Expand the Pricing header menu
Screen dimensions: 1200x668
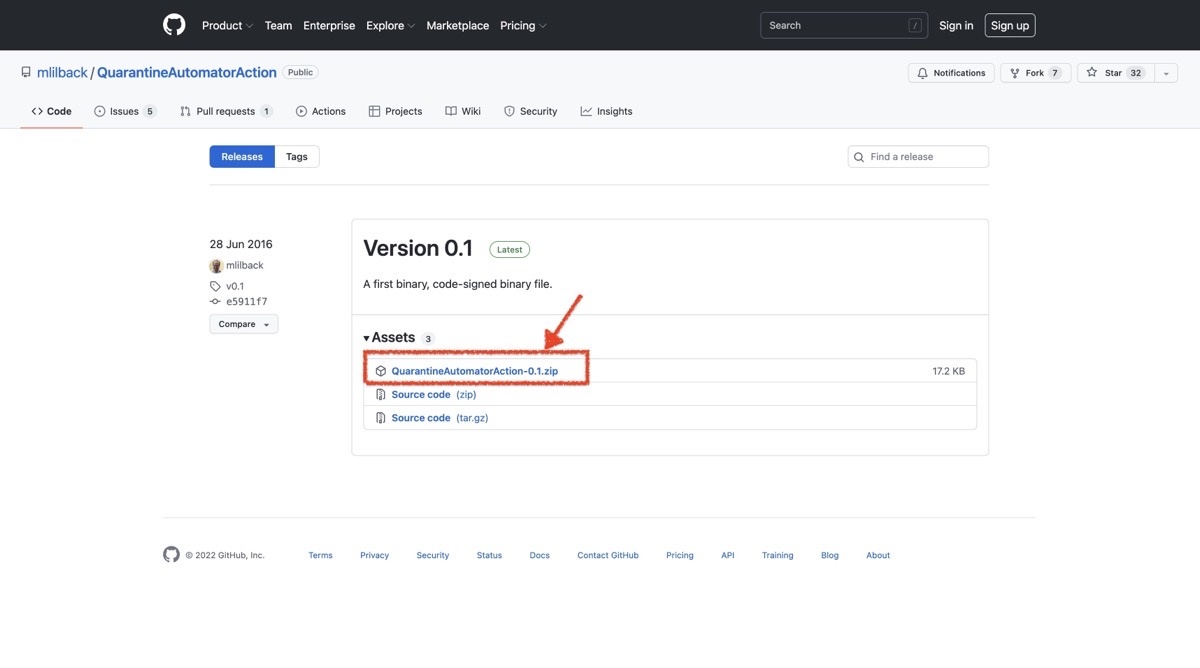[x=523, y=26]
